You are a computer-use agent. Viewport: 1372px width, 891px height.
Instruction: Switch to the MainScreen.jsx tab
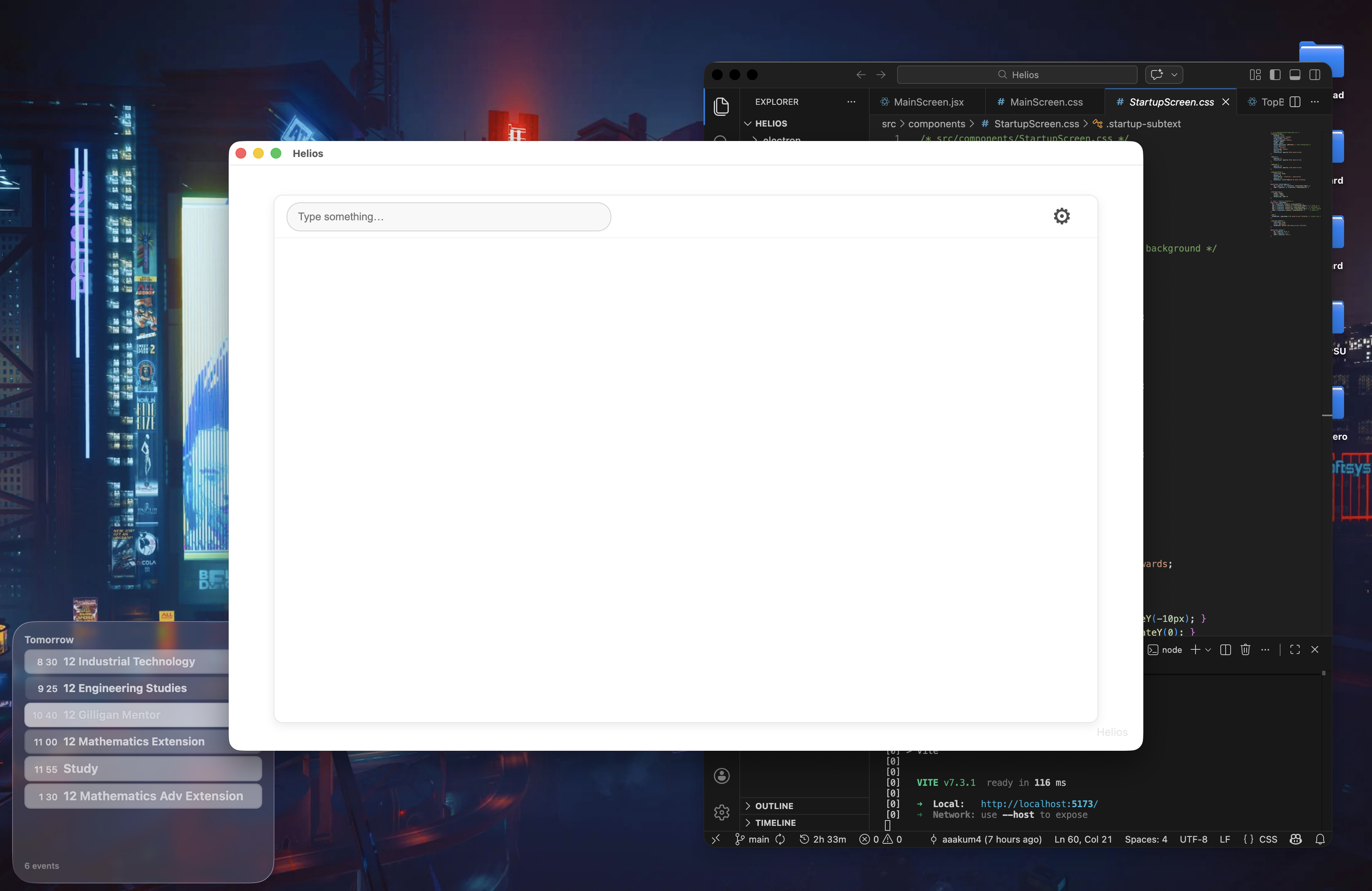click(x=928, y=102)
